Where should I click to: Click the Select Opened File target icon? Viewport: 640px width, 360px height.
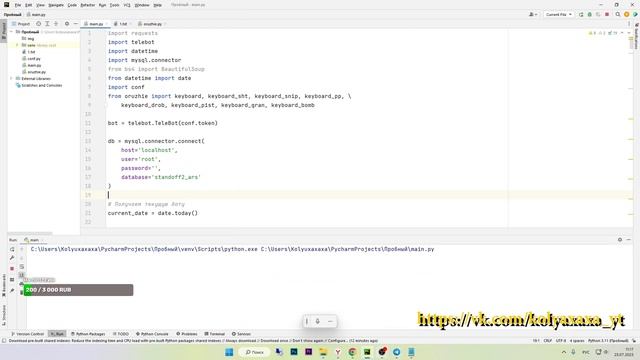pyautogui.click(x=38, y=24)
